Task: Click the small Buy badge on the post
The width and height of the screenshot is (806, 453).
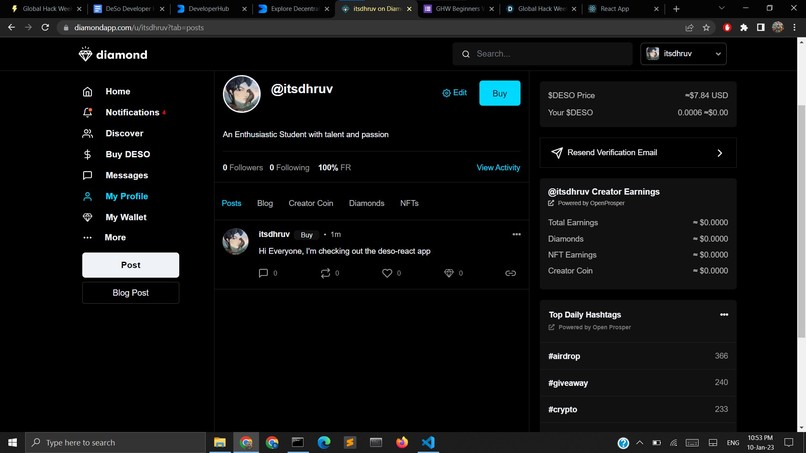Action: pos(306,234)
